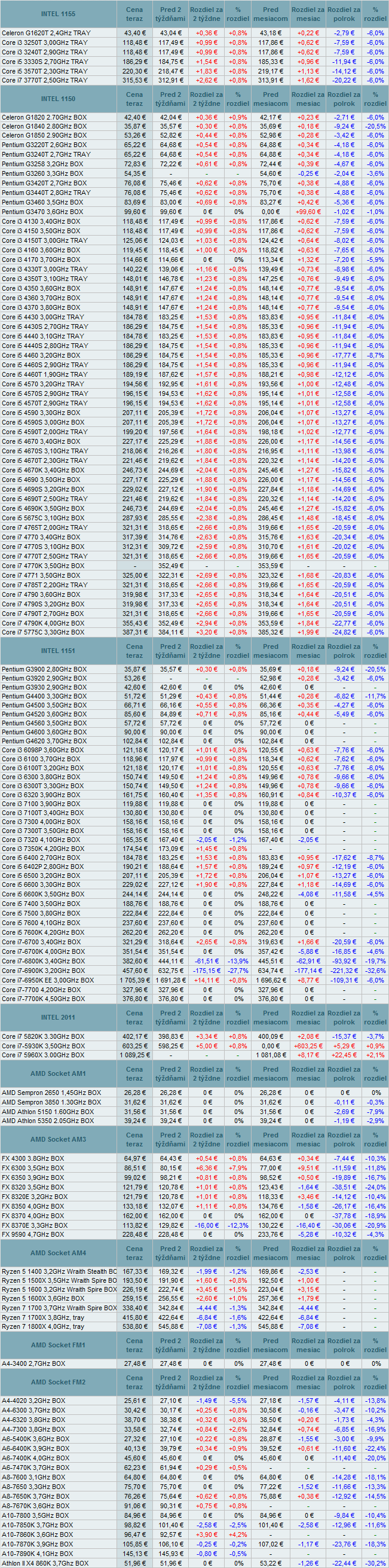Click the 1 089,25 € price of Core i7 5960X
Viewport: 389px width, 1568px height.
pos(134,1055)
